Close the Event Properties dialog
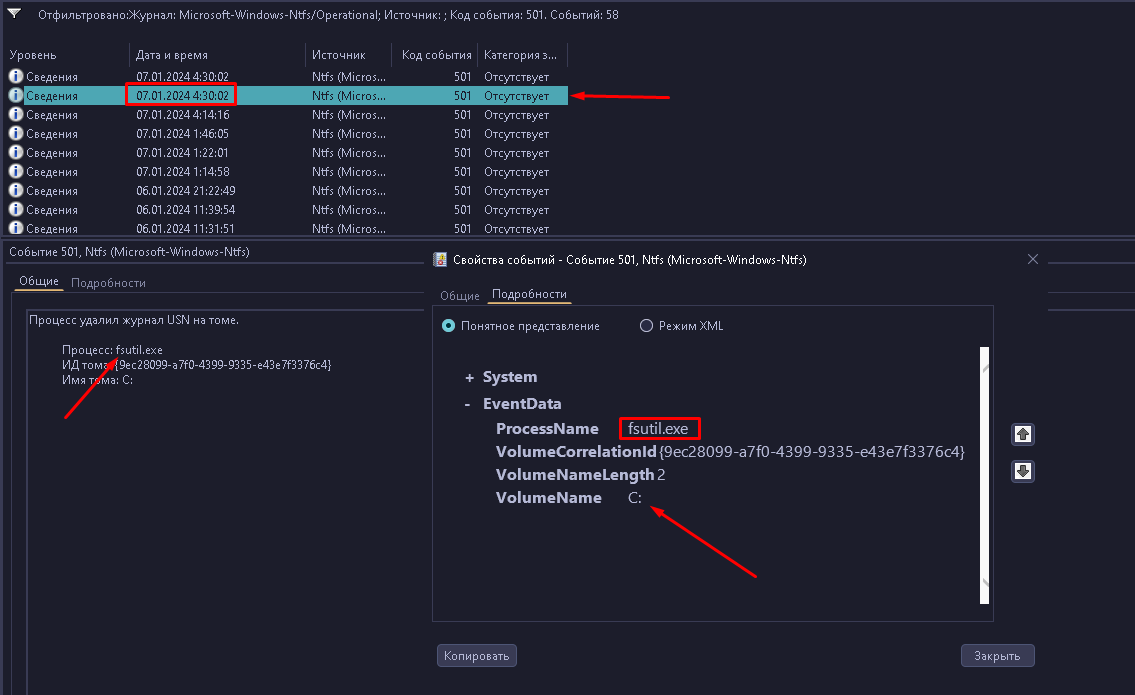The width and height of the screenshot is (1135, 695). (x=1033, y=259)
